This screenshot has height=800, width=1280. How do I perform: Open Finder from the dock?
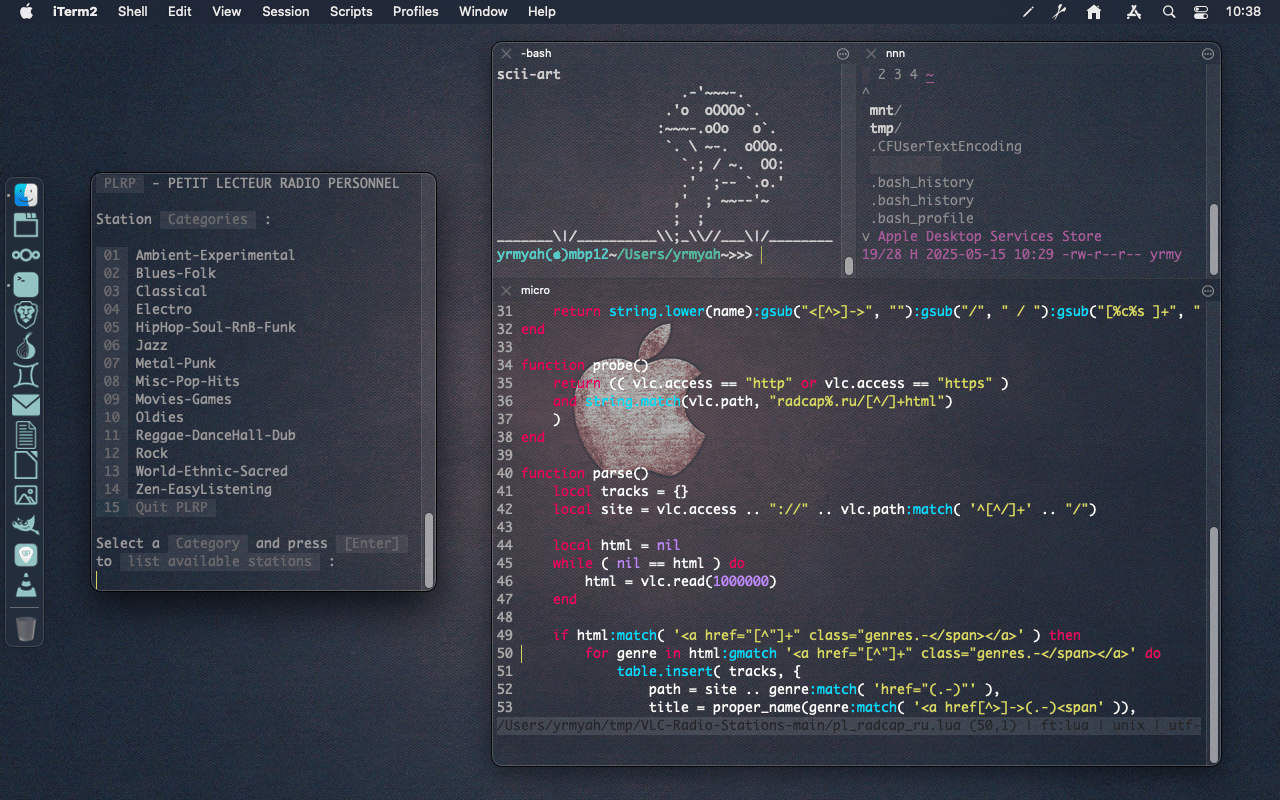(x=26, y=195)
